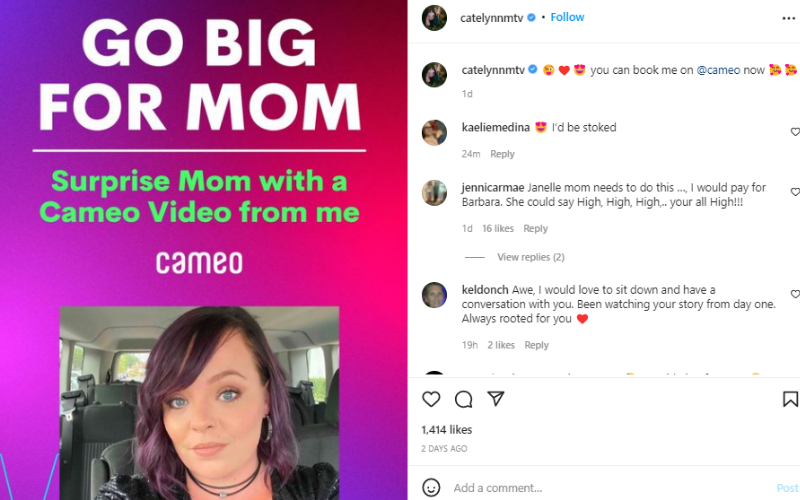Reply to keldonch's comment
Screen dimensions: 800x500
pyautogui.click(x=536, y=345)
